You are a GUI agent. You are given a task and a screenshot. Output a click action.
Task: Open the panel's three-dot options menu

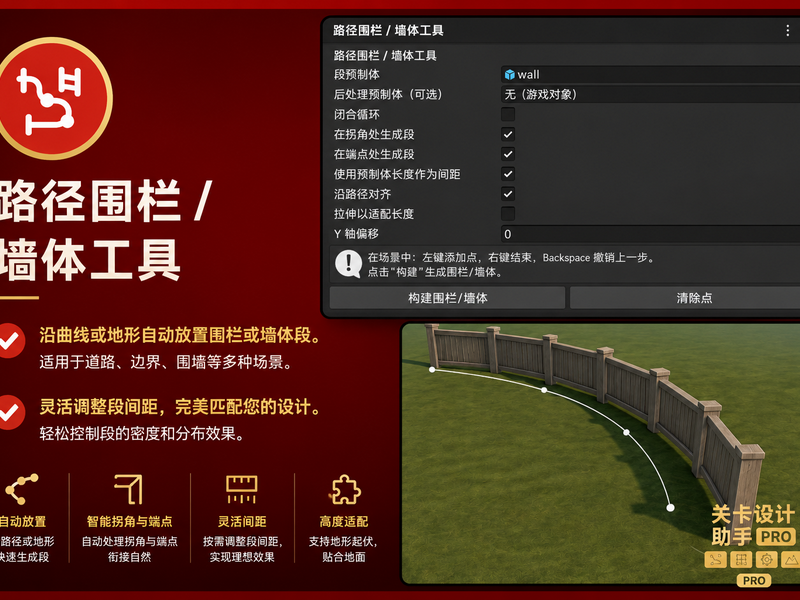click(787, 31)
